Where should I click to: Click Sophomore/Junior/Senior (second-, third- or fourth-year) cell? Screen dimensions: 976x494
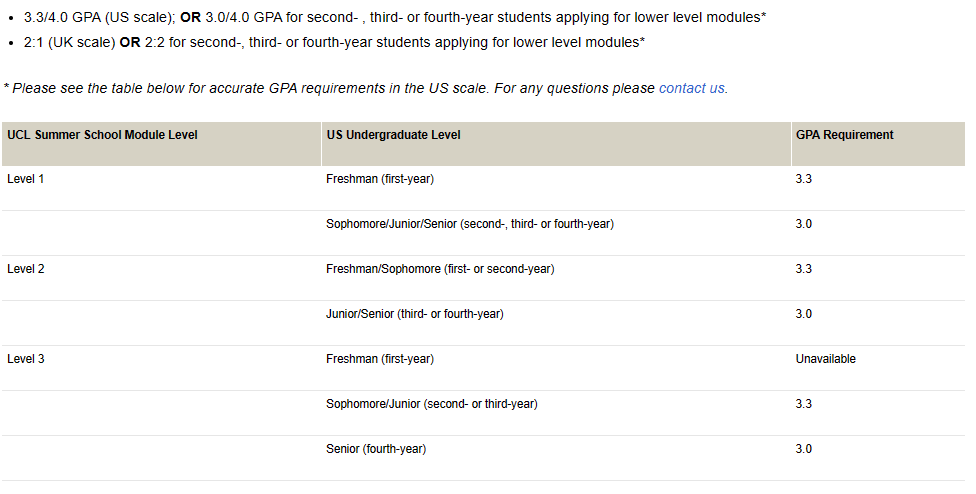[470, 224]
